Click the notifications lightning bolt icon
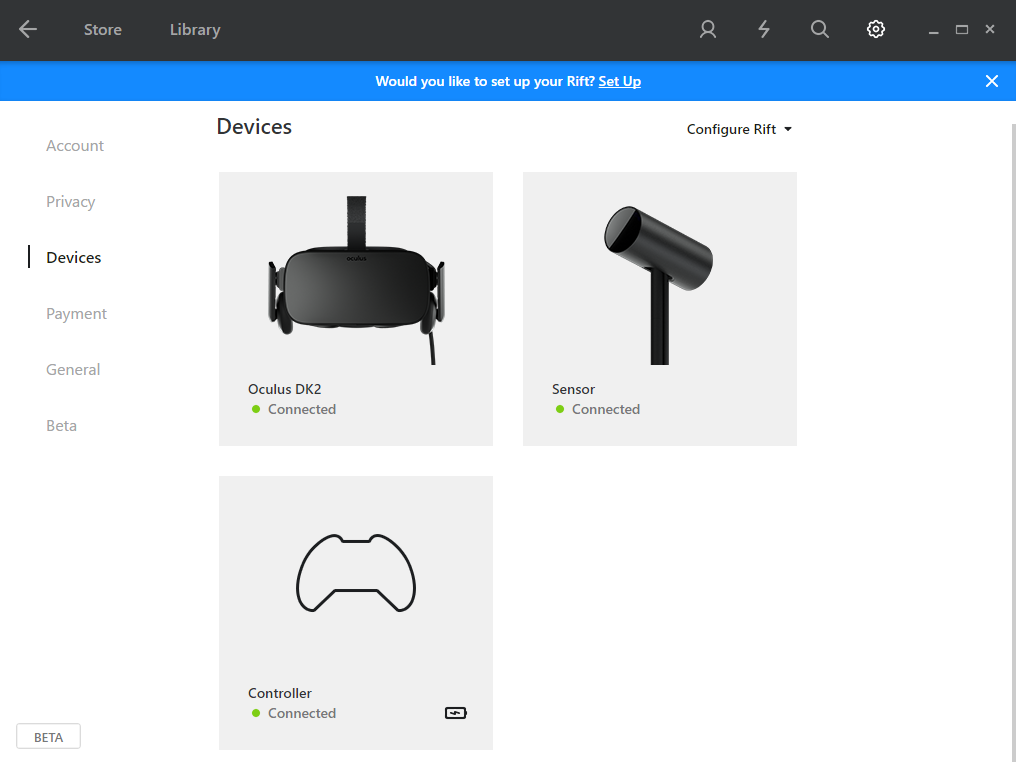 tap(763, 29)
